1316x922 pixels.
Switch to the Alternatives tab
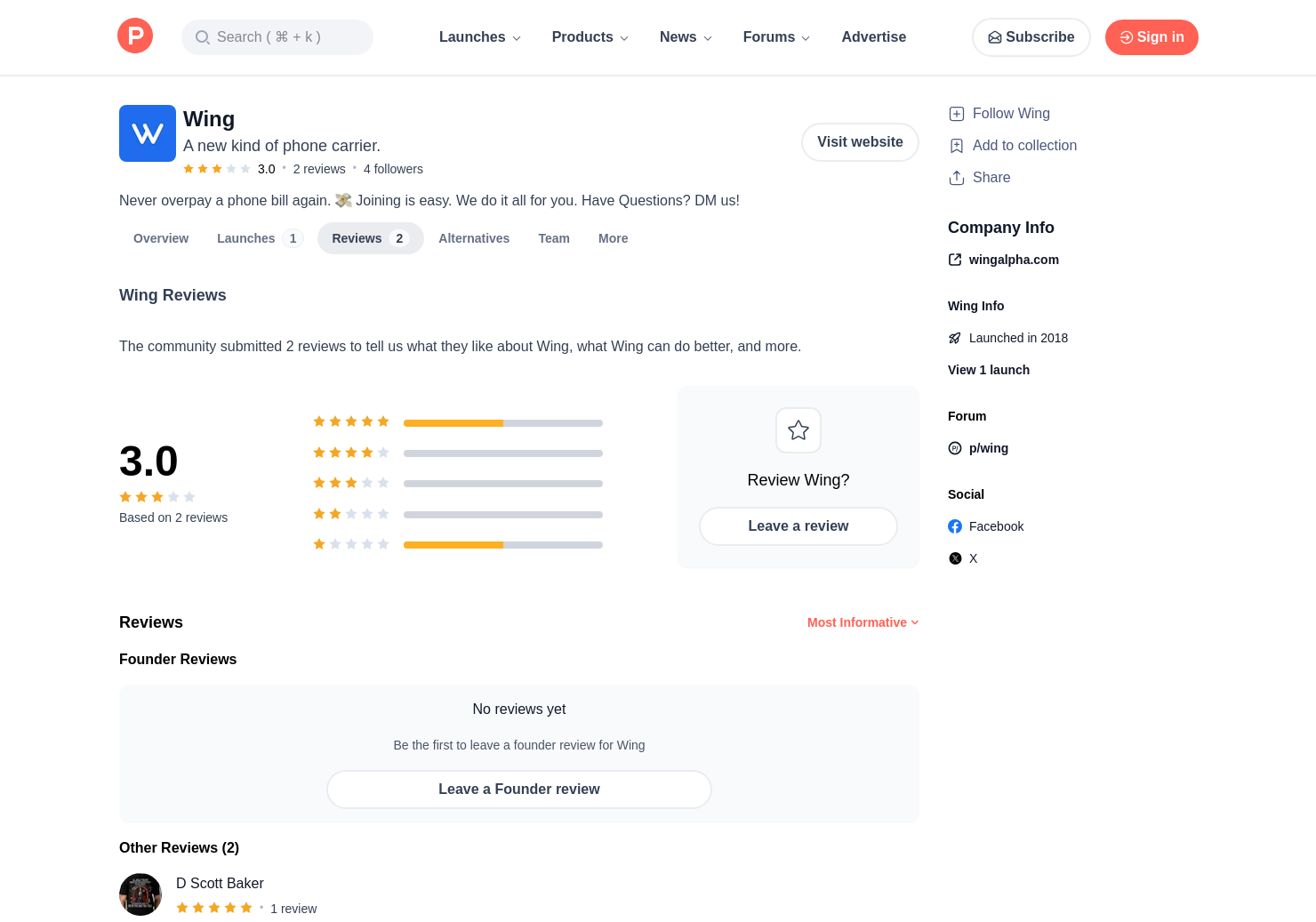point(474,238)
